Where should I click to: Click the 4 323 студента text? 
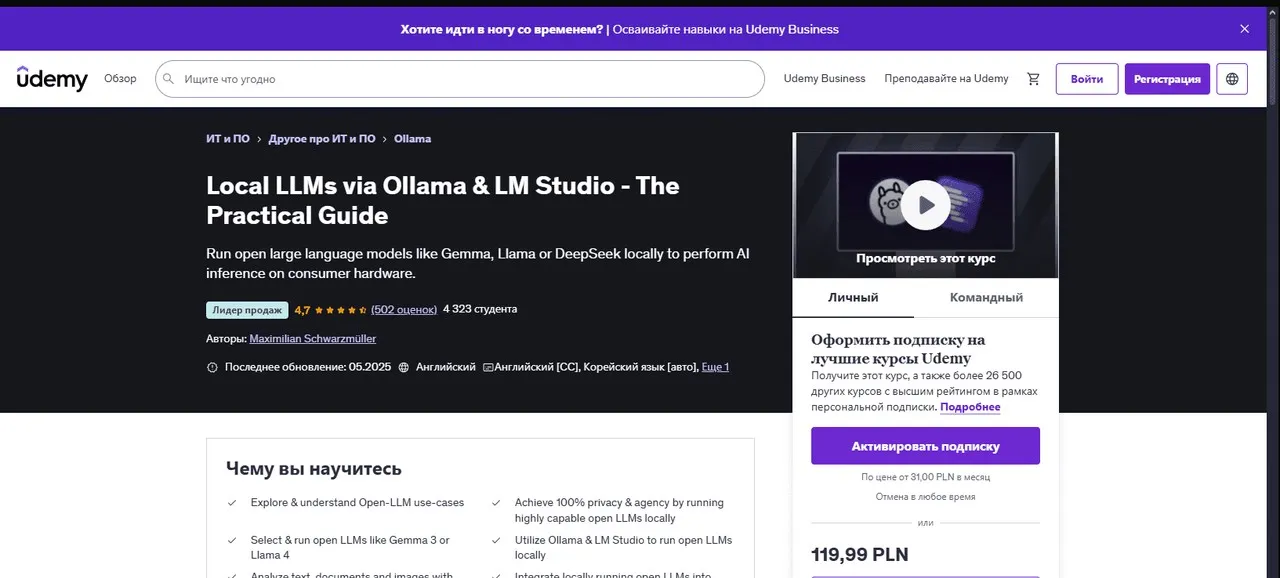click(x=480, y=310)
